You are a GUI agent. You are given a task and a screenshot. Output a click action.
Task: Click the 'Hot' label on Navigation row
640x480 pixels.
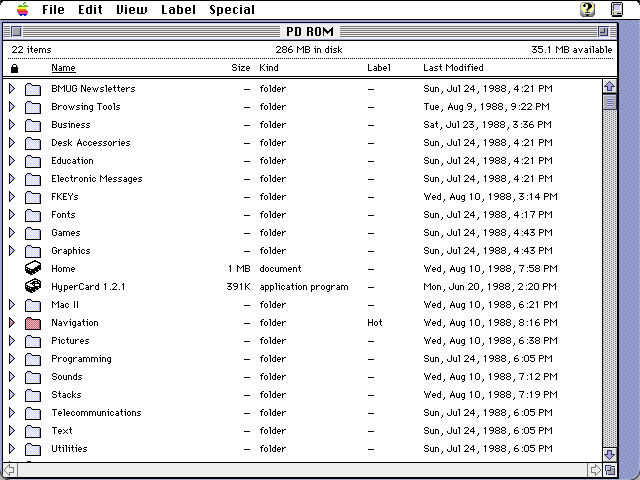[x=375, y=323]
